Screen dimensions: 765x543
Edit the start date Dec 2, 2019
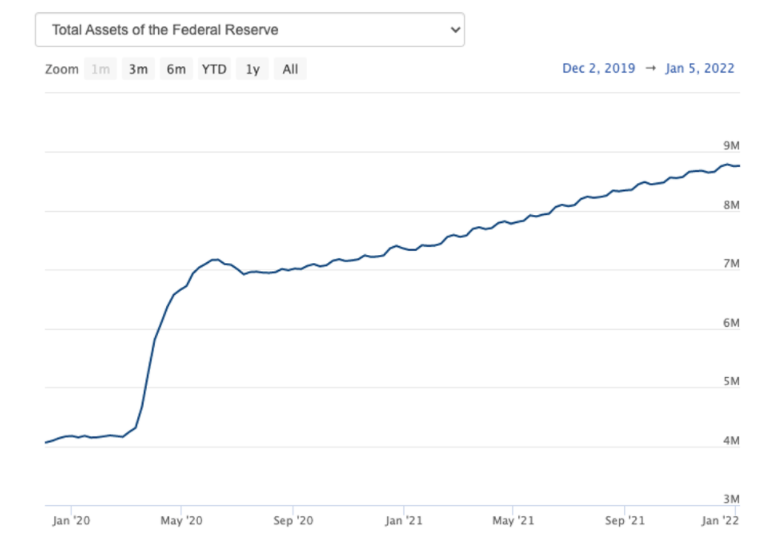tap(599, 69)
